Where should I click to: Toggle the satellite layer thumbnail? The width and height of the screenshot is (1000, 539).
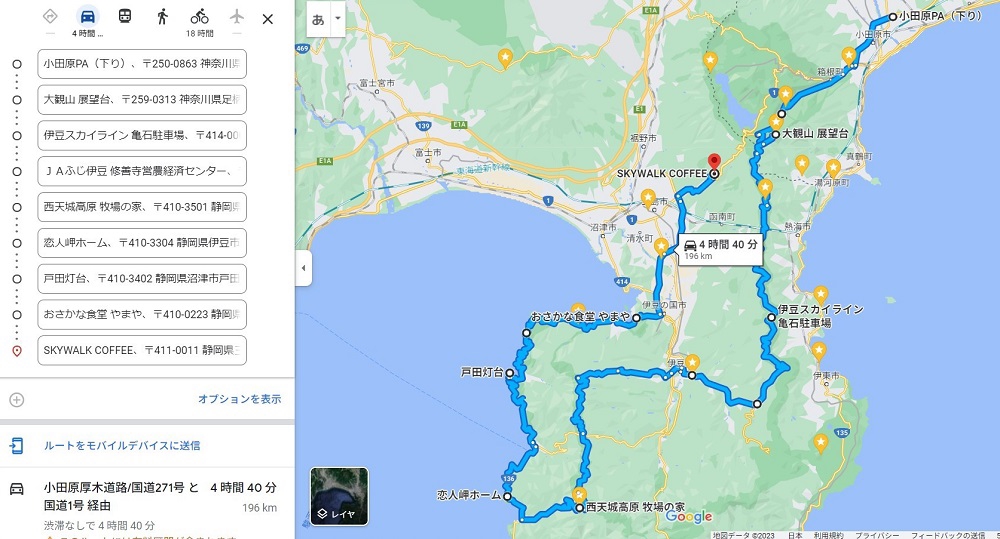339,496
